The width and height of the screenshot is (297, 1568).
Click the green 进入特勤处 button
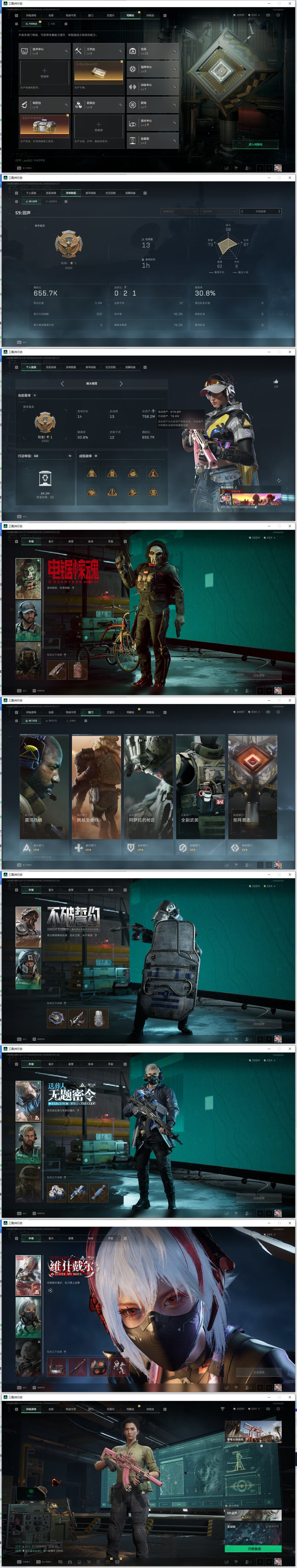(x=255, y=144)
